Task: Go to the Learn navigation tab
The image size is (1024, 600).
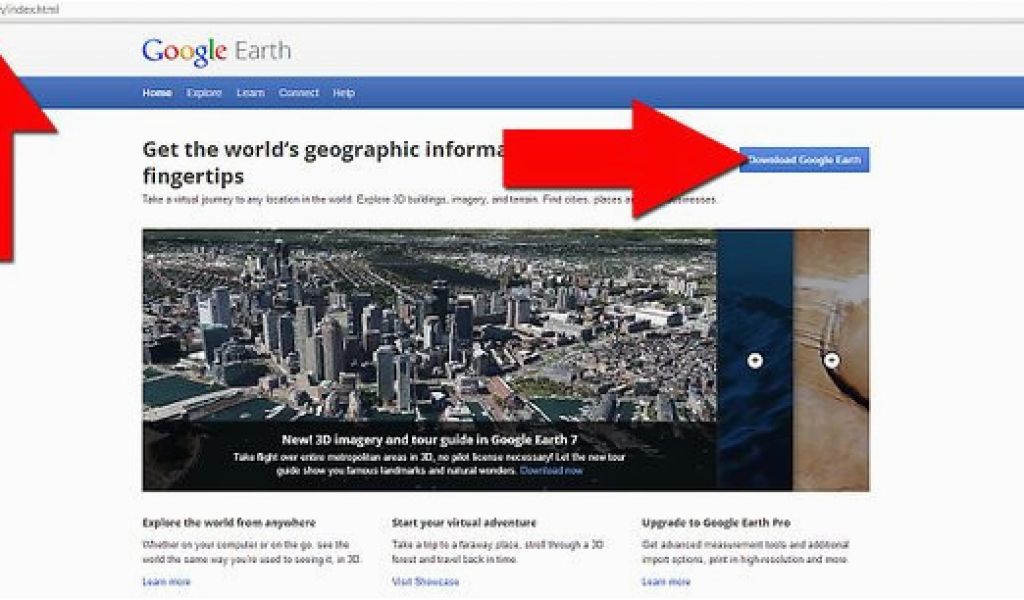Action: point(250,93)
